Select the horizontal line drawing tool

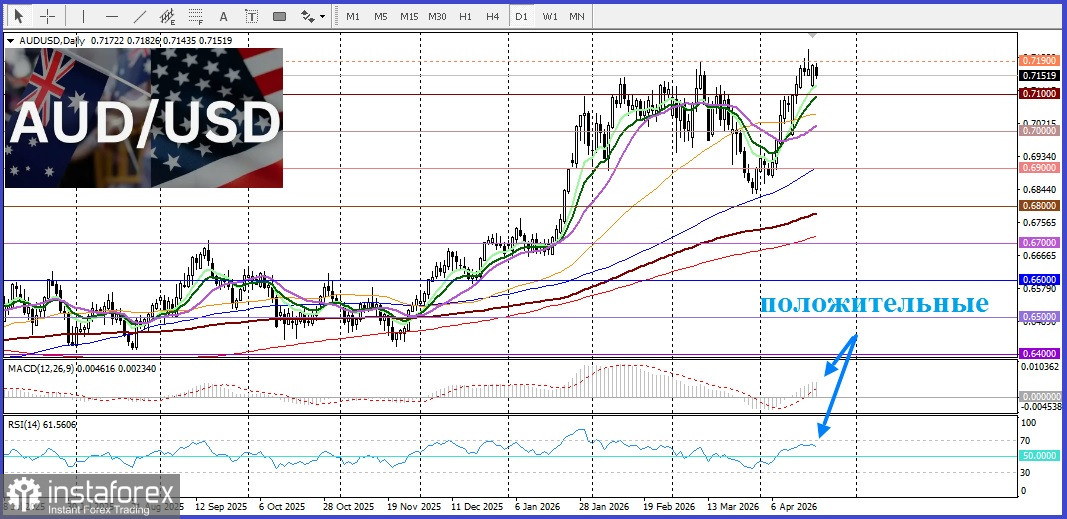click(x=111, y=16)
